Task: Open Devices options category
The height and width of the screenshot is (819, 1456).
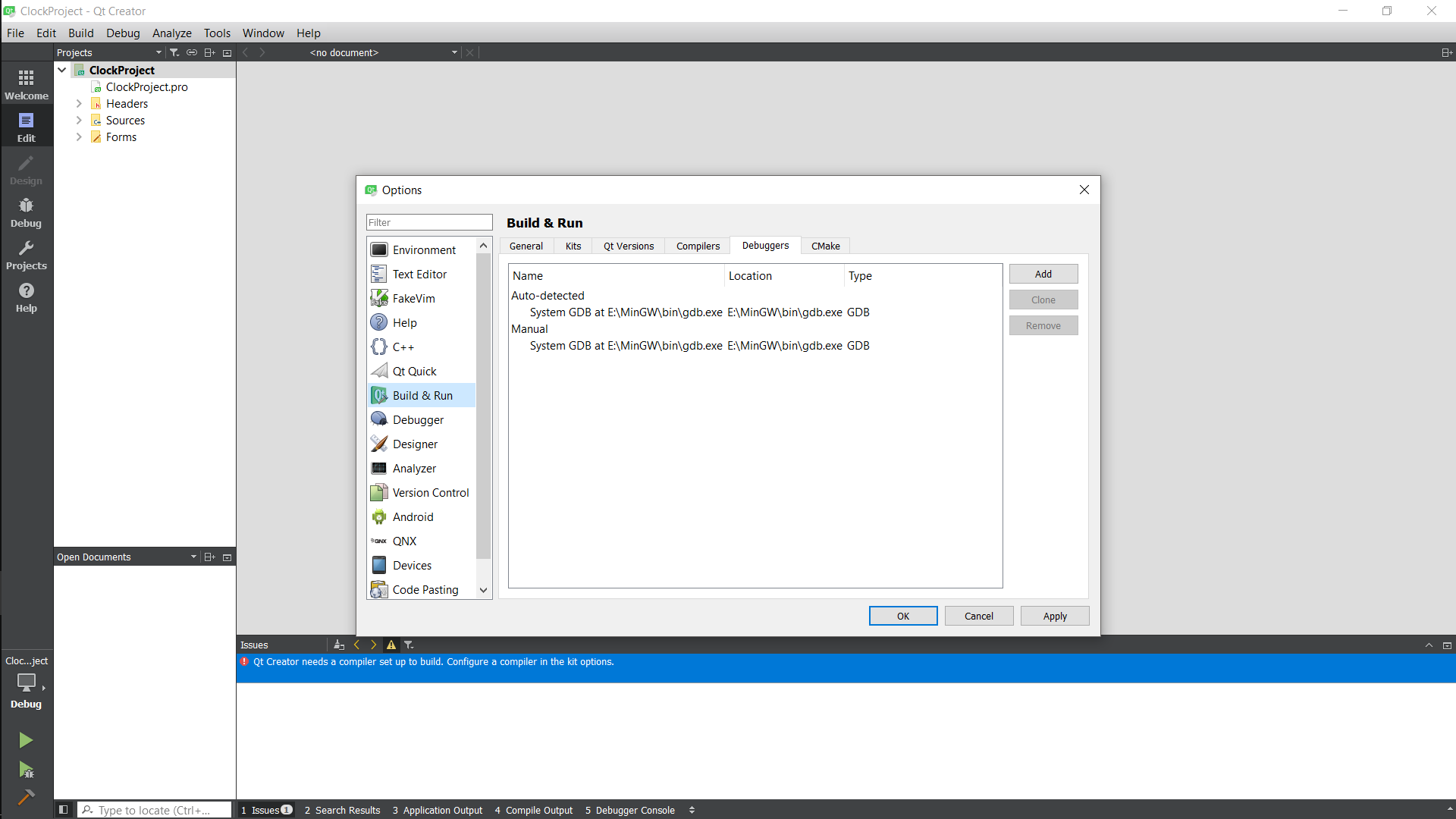Action: click(x=422, y=565)
